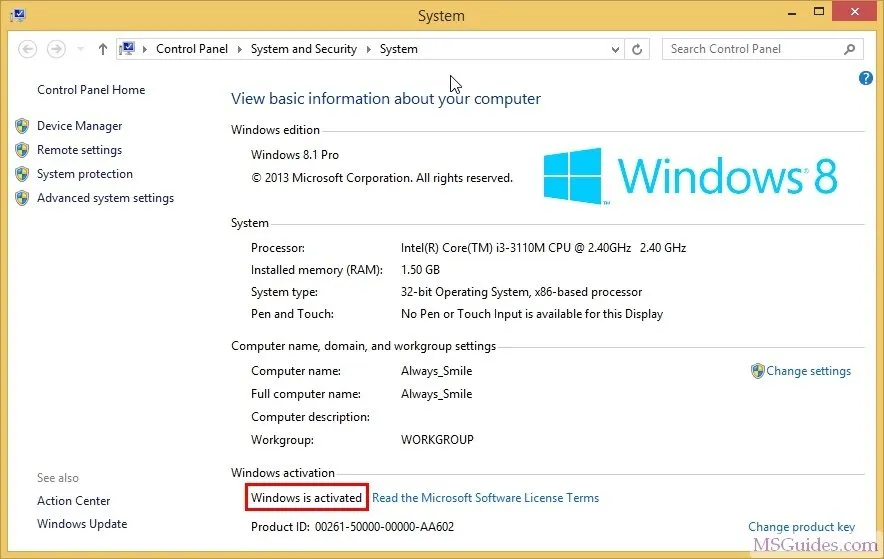Click the search magnifier icon
The width and height of the screenshot is (884, 559).
(850, 50)
